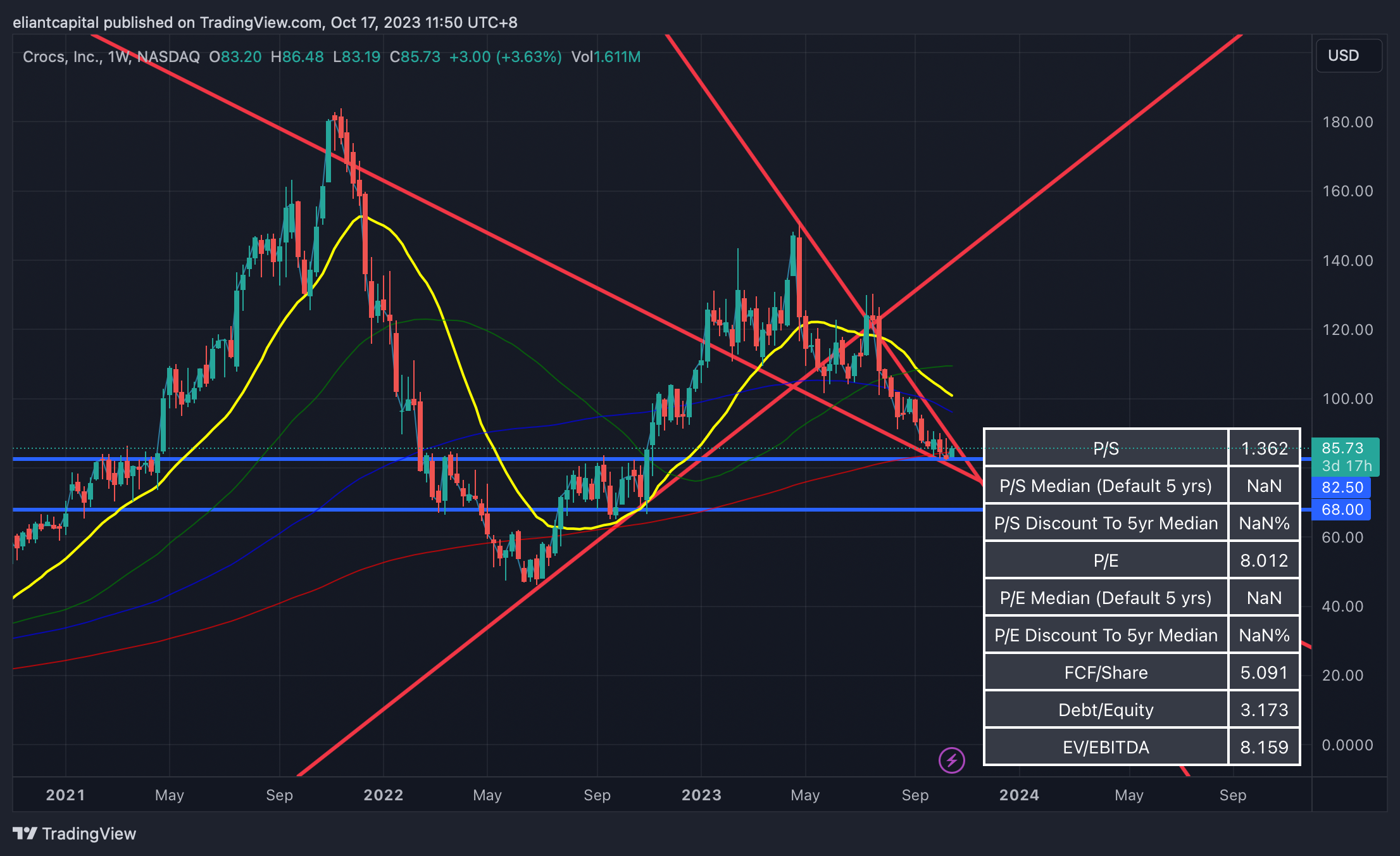Screen dimensions: 1400x856
Task: Click the Crocs, Inc. symbol title
Action: pyautogui.click(x=62, y=57)
